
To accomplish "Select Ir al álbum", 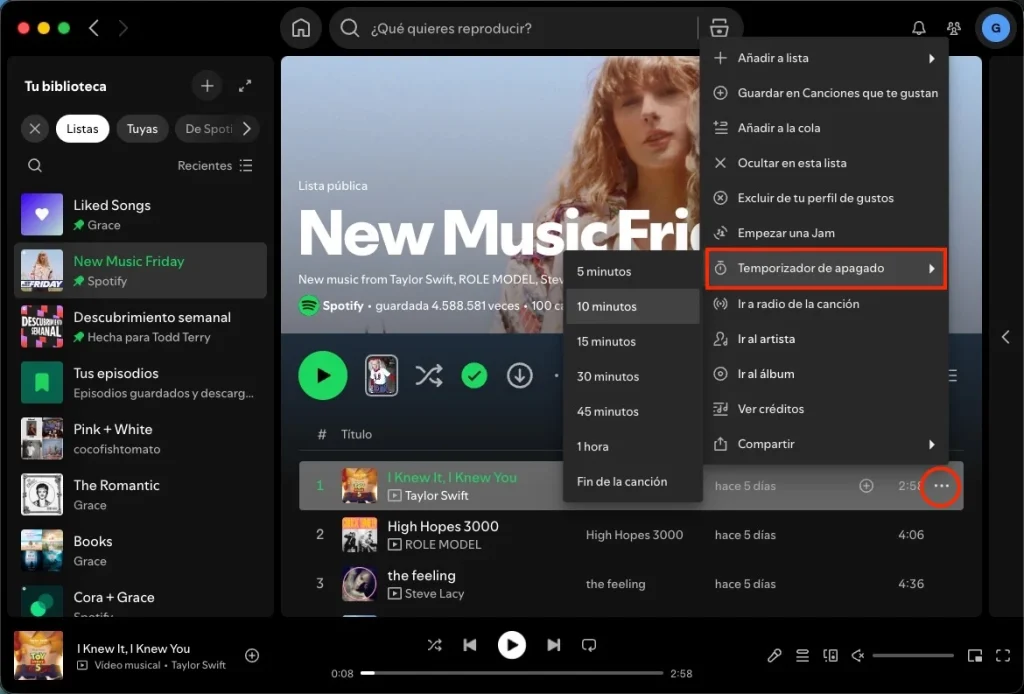I will (826, 374).
